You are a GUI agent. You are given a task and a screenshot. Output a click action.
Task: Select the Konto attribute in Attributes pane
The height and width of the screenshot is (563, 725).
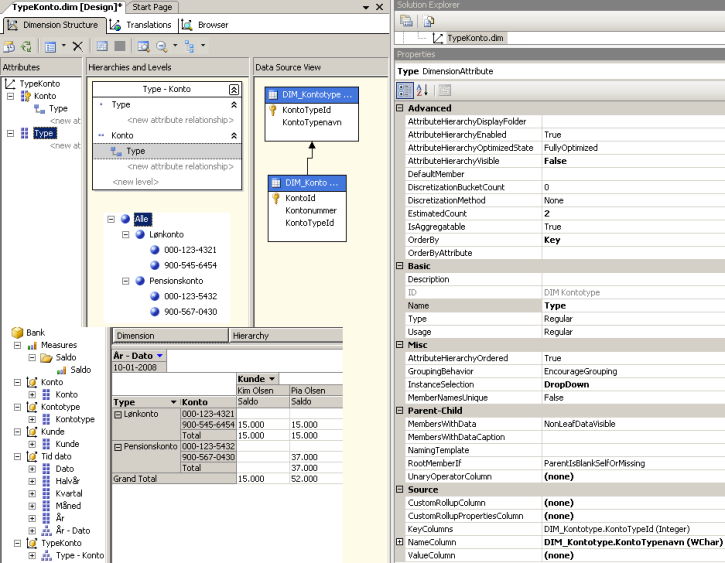(x=45, y=96)
